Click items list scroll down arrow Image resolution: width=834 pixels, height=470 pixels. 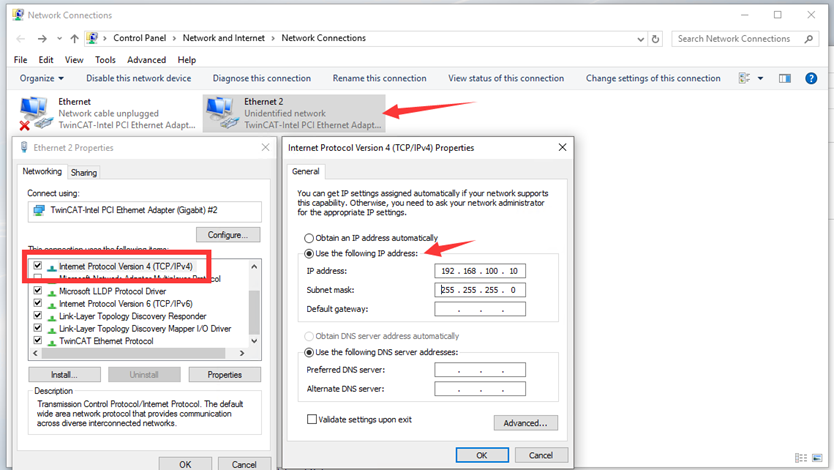254,341
